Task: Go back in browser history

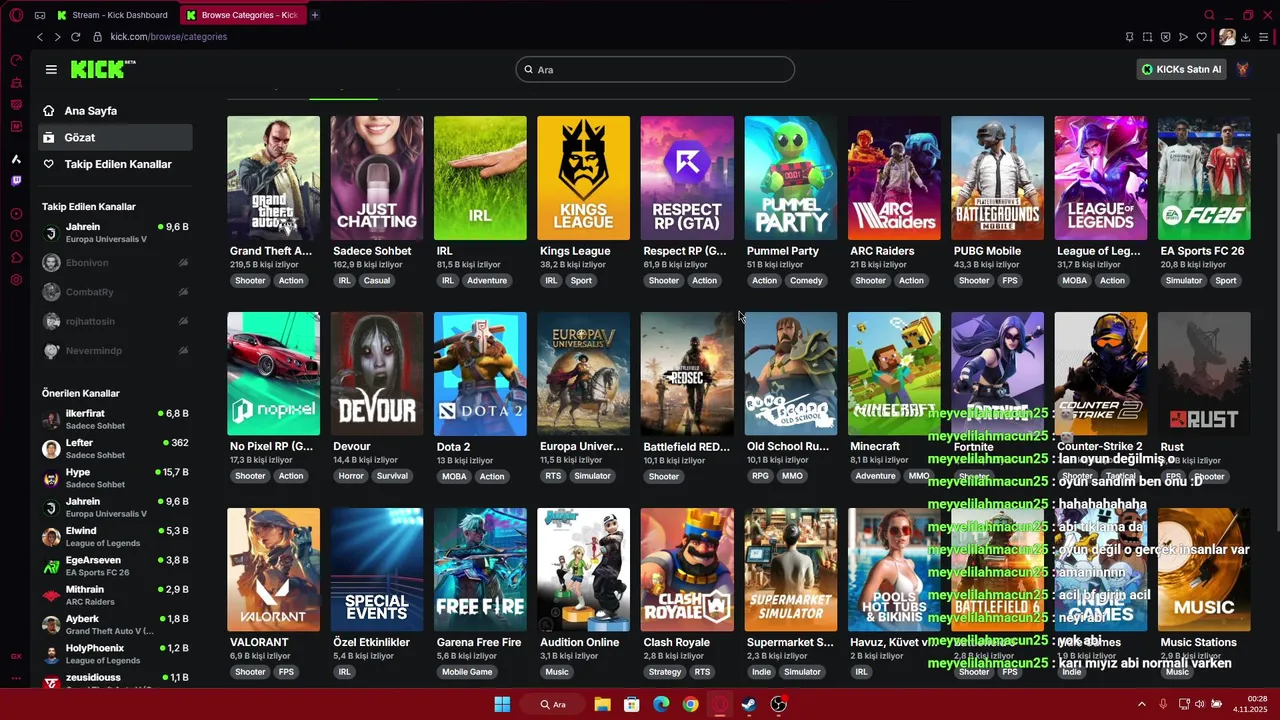Action: tap(40, 37)
